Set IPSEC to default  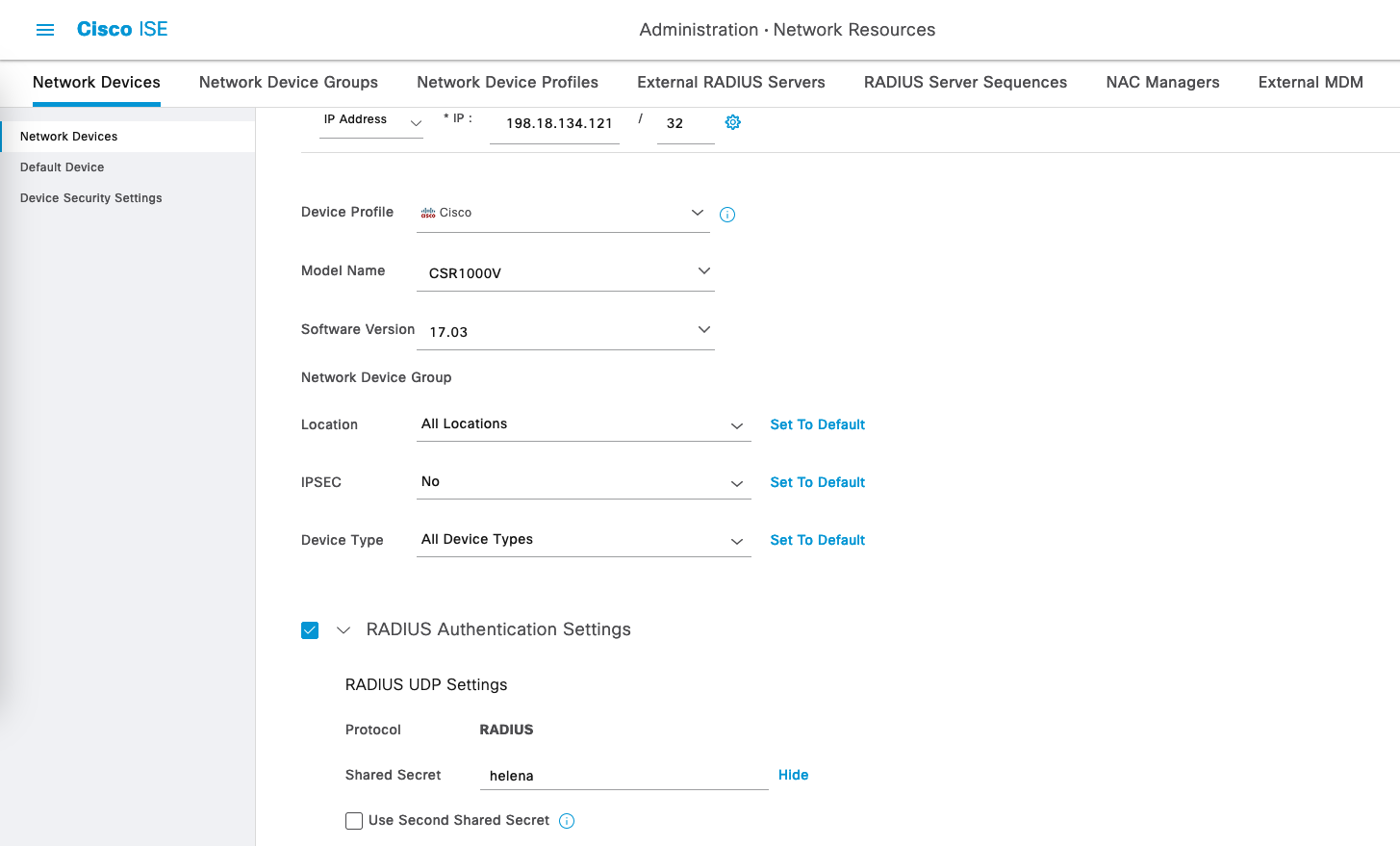pos(817,482)
